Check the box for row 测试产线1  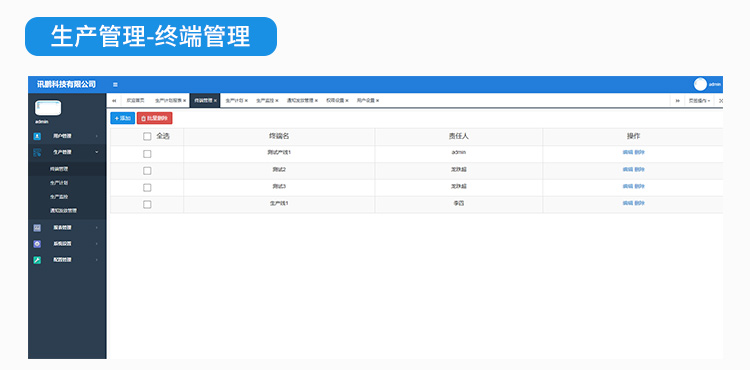click(147, 154)
